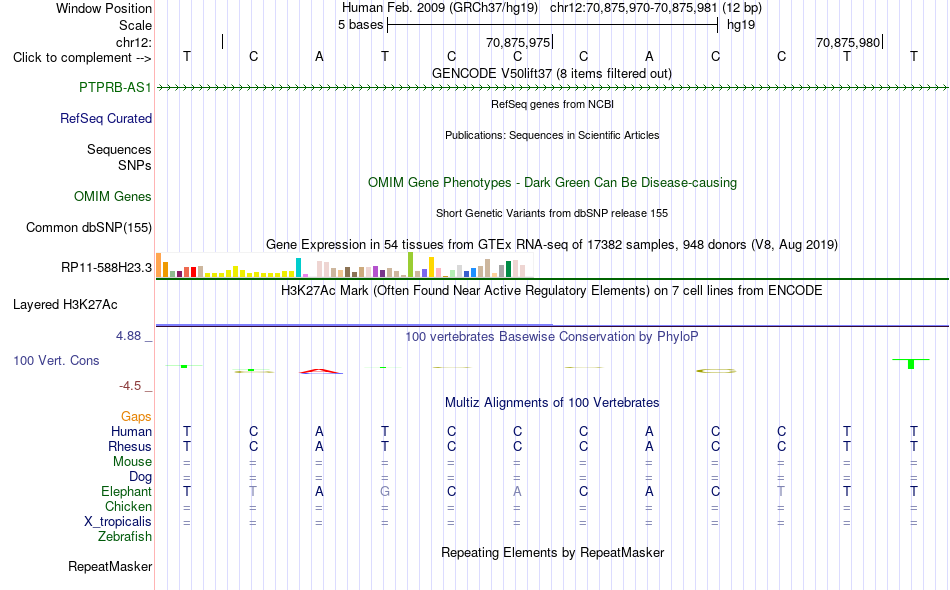This screenshot has width=950, height=590.
Task: Select the Common dbSNP(155) track label
Action: click(x=89, y=227)
